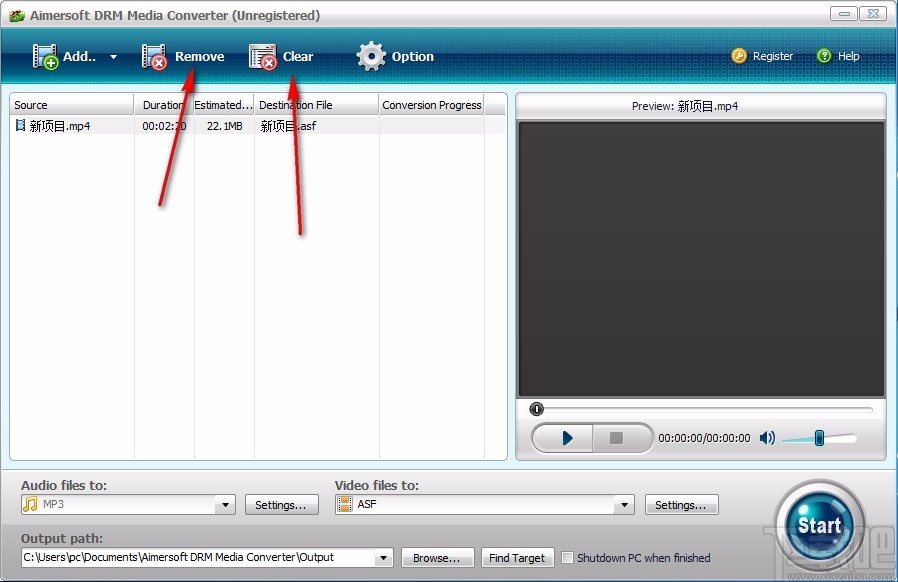Image resolution: width=898 pixels, height=582 pixels.
Task: Clear the conversion list
Action: [283, 56]
